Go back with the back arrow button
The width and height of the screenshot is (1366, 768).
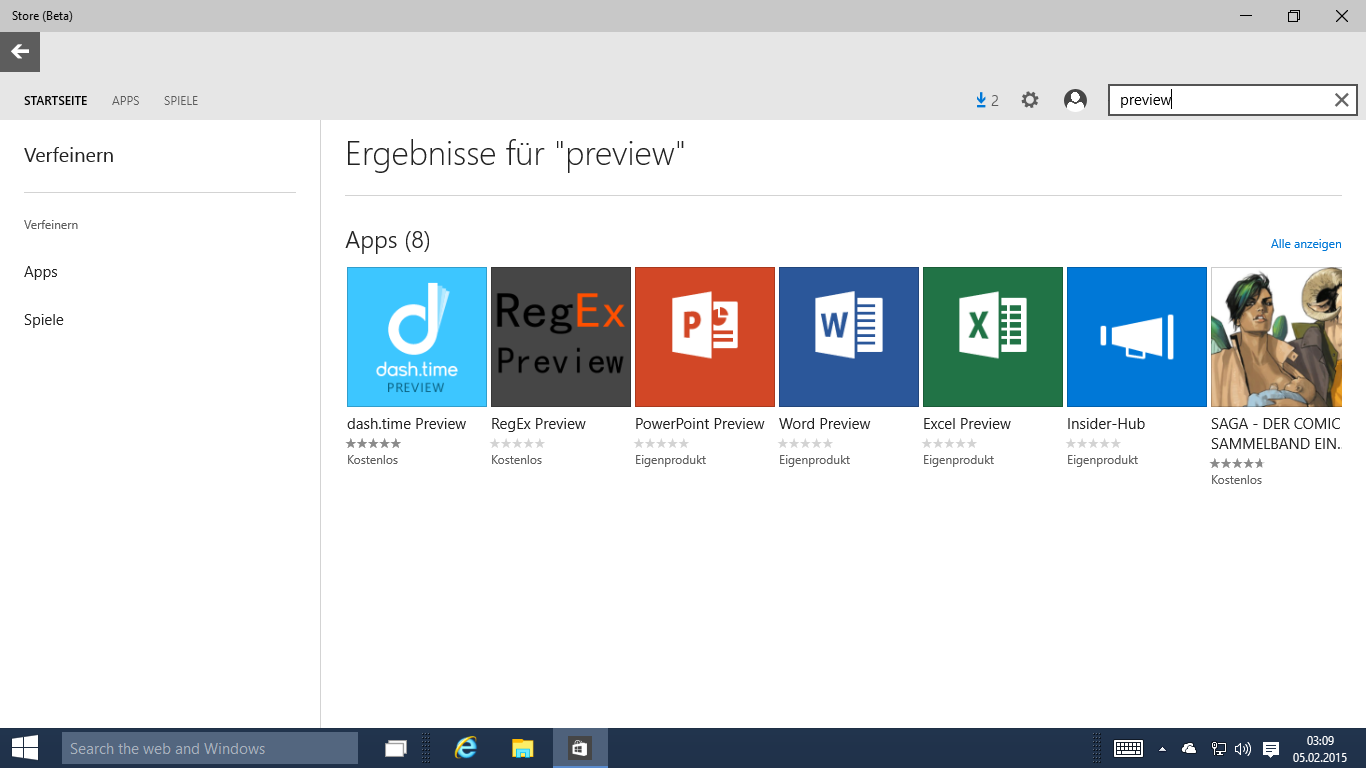20,52
